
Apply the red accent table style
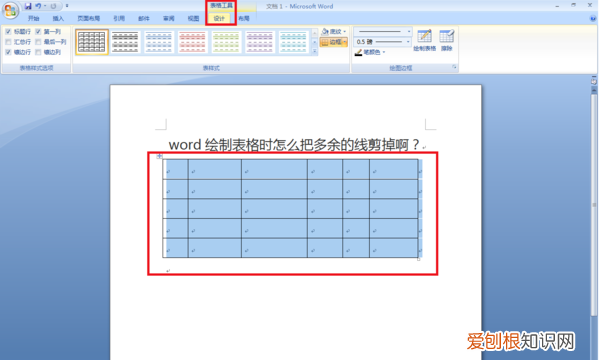click(192, 42)
